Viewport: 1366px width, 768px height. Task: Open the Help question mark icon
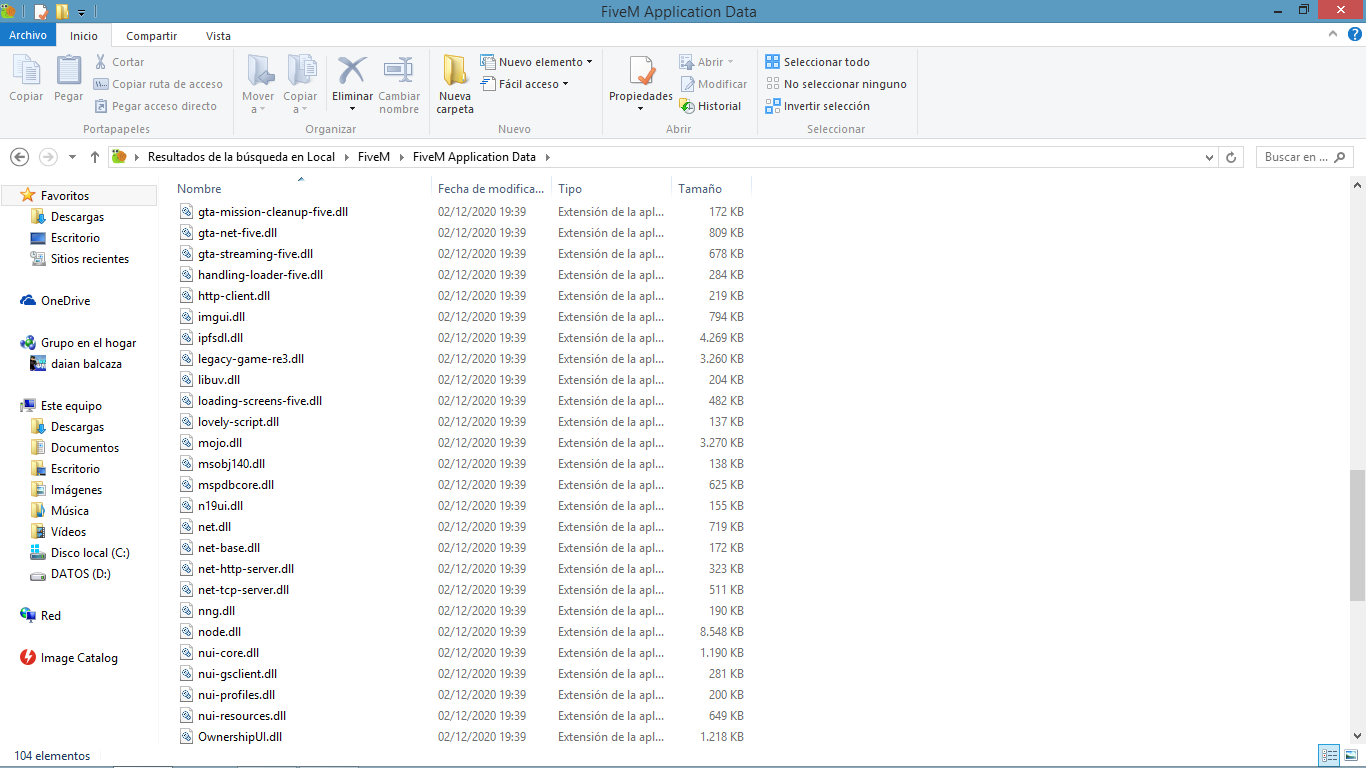coord(1354,34)
